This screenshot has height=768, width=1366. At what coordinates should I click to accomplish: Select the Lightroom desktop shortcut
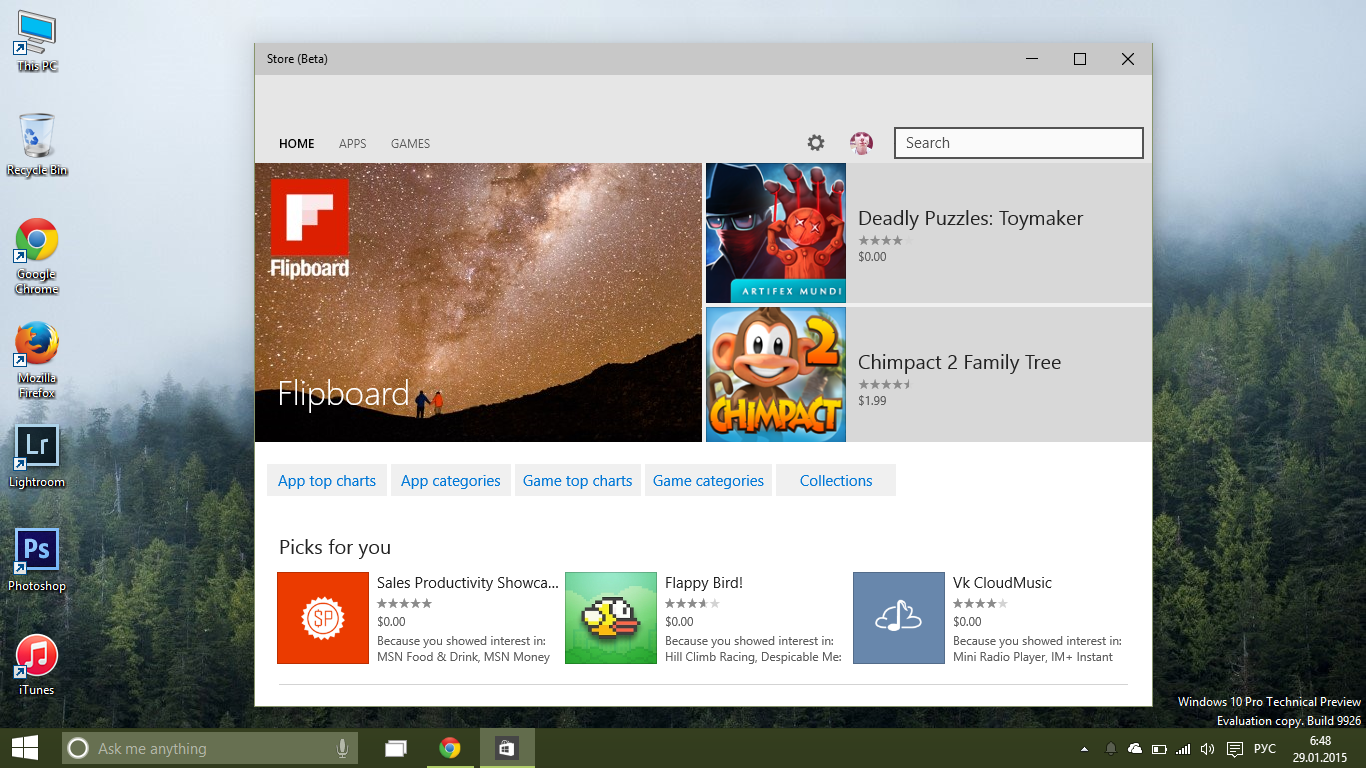(x=37, y=457)
